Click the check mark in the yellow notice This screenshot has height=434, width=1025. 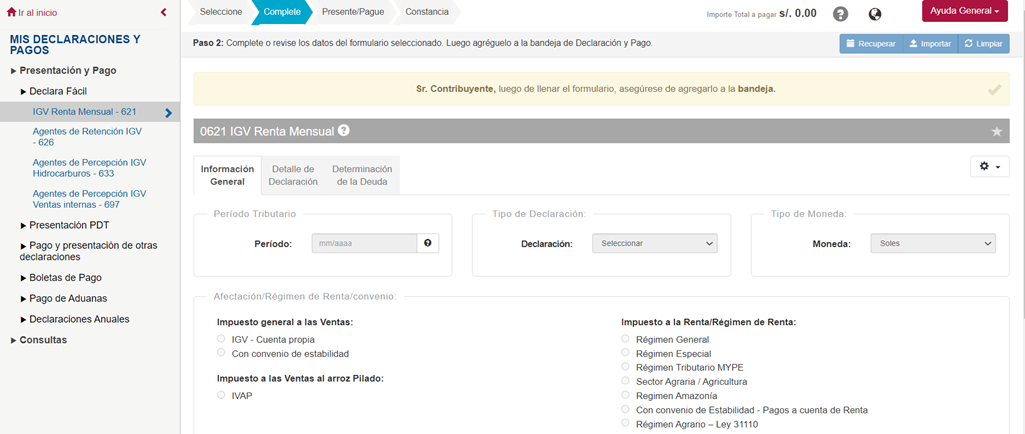(994, 90)
